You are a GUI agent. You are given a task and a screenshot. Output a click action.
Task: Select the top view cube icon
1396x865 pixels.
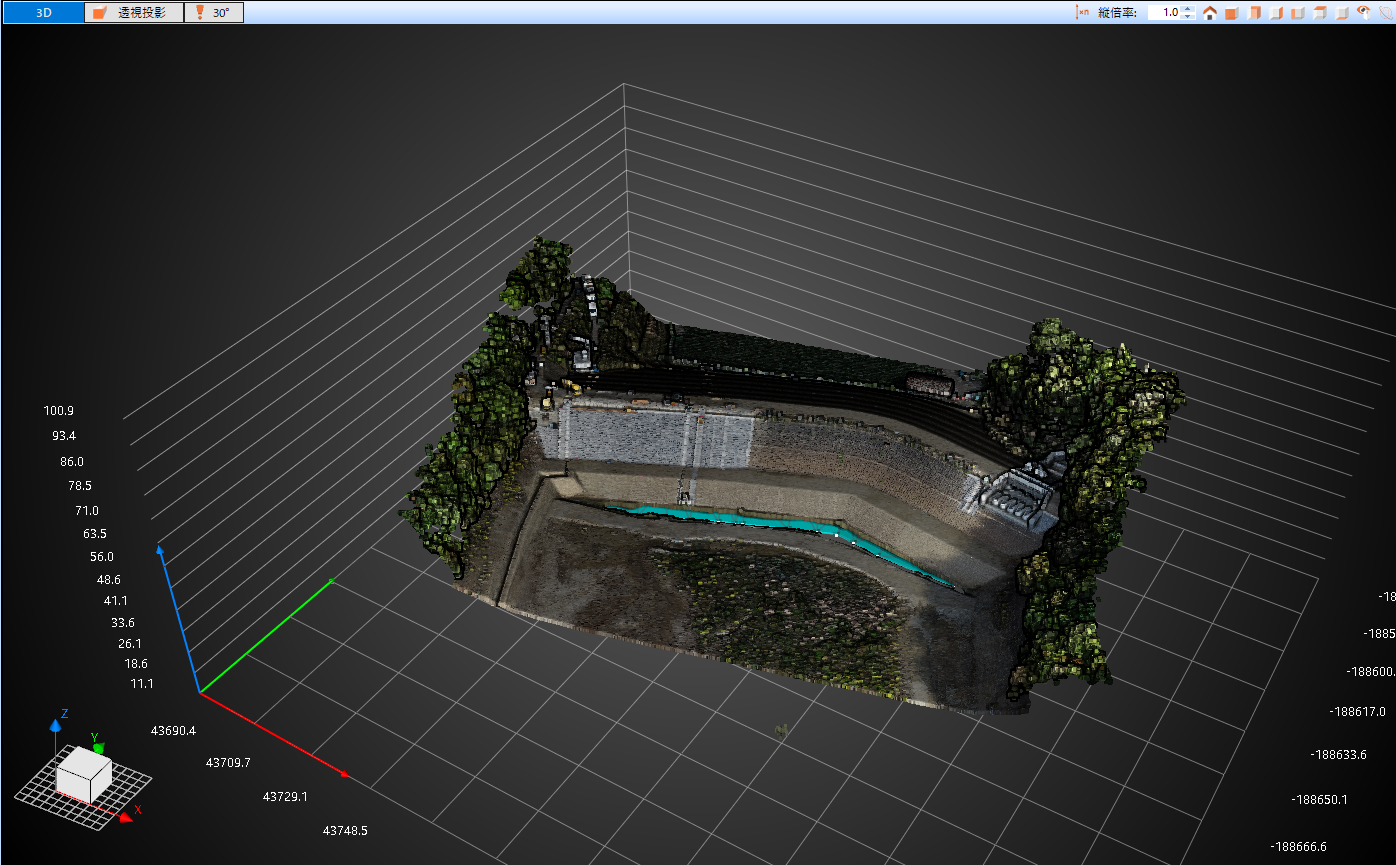(x=1320, y=13)
